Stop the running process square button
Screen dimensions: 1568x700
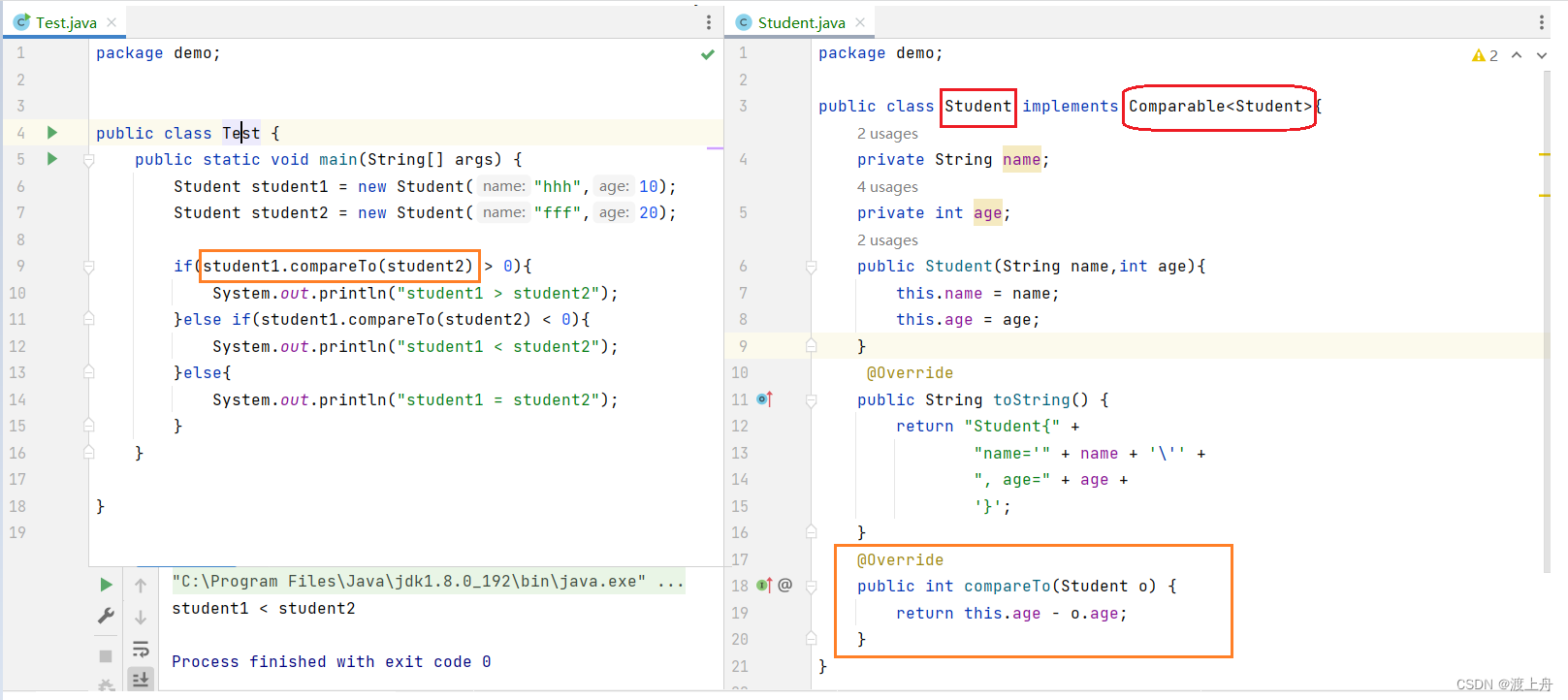pos(106,656)
